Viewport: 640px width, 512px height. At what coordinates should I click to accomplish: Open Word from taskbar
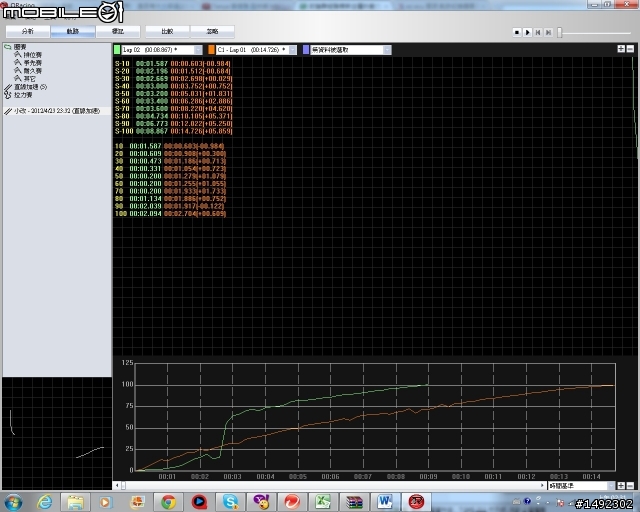click(x=385, y=502)
